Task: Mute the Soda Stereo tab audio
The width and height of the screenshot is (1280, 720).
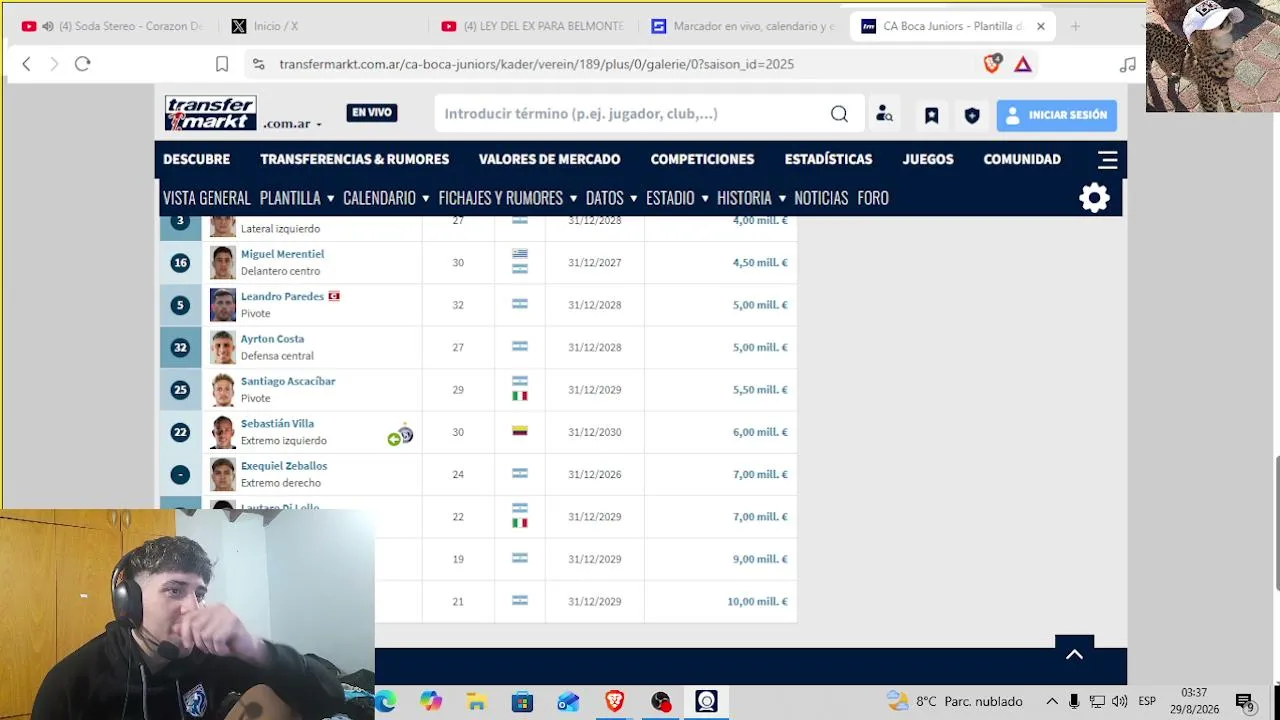Action: pos(47,26)
